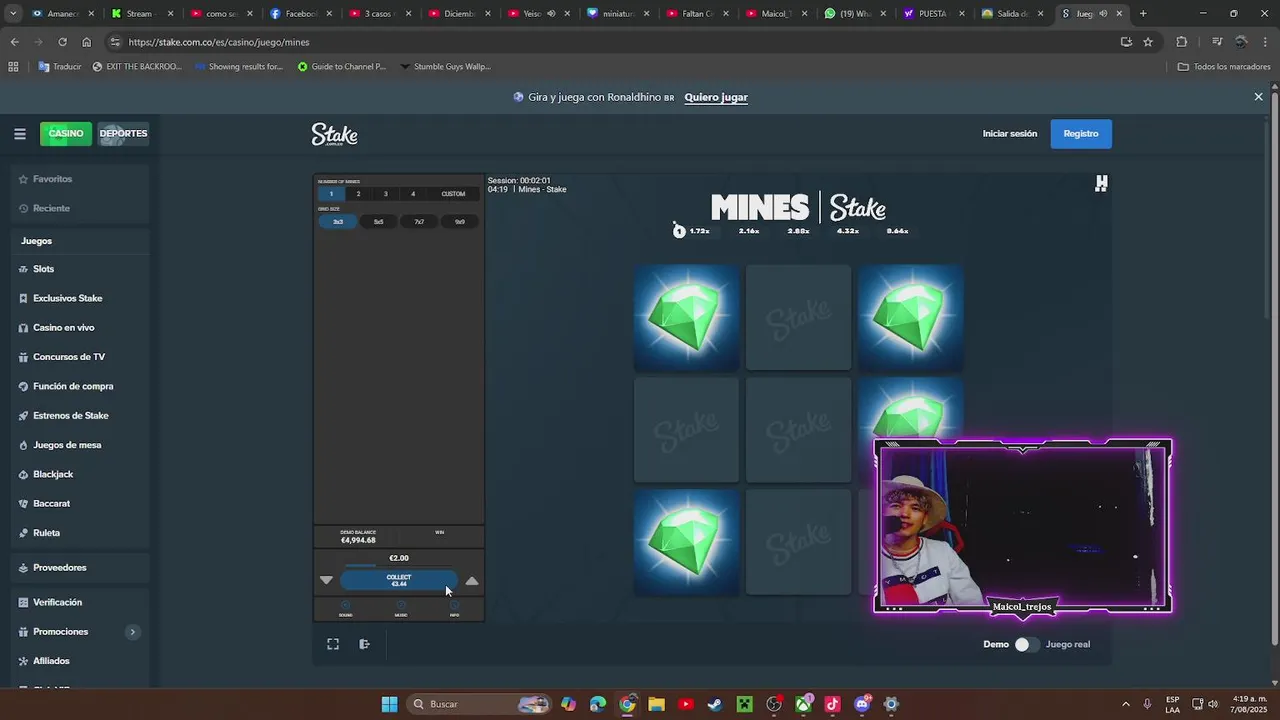Reveal the bottom-middle unrevealed tile

point(798,542)
